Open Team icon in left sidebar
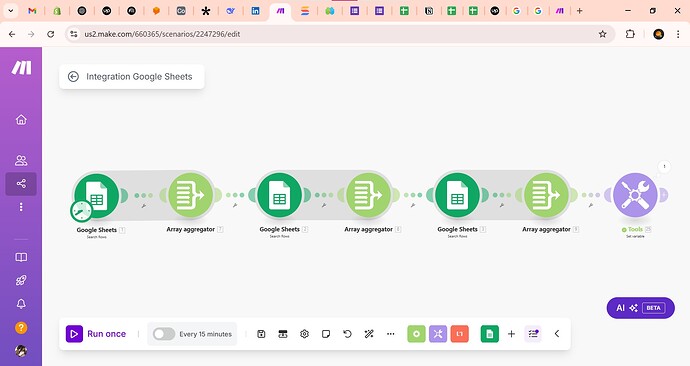 (21, 160)
